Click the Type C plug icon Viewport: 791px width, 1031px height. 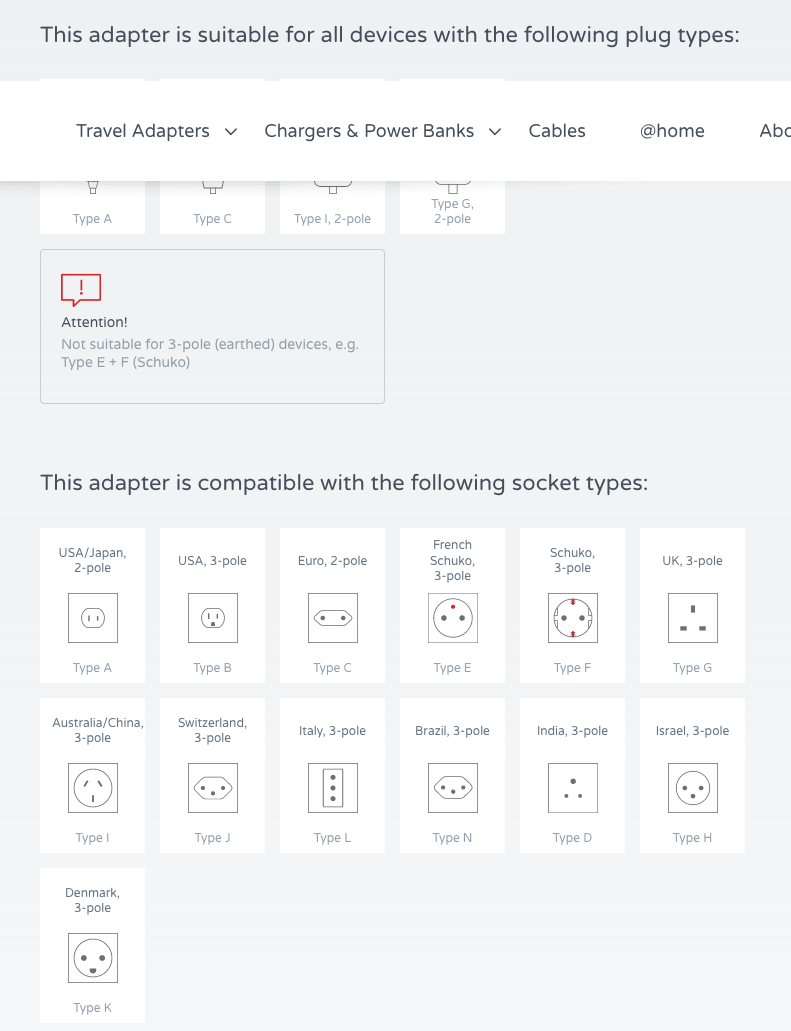[212, 187]
